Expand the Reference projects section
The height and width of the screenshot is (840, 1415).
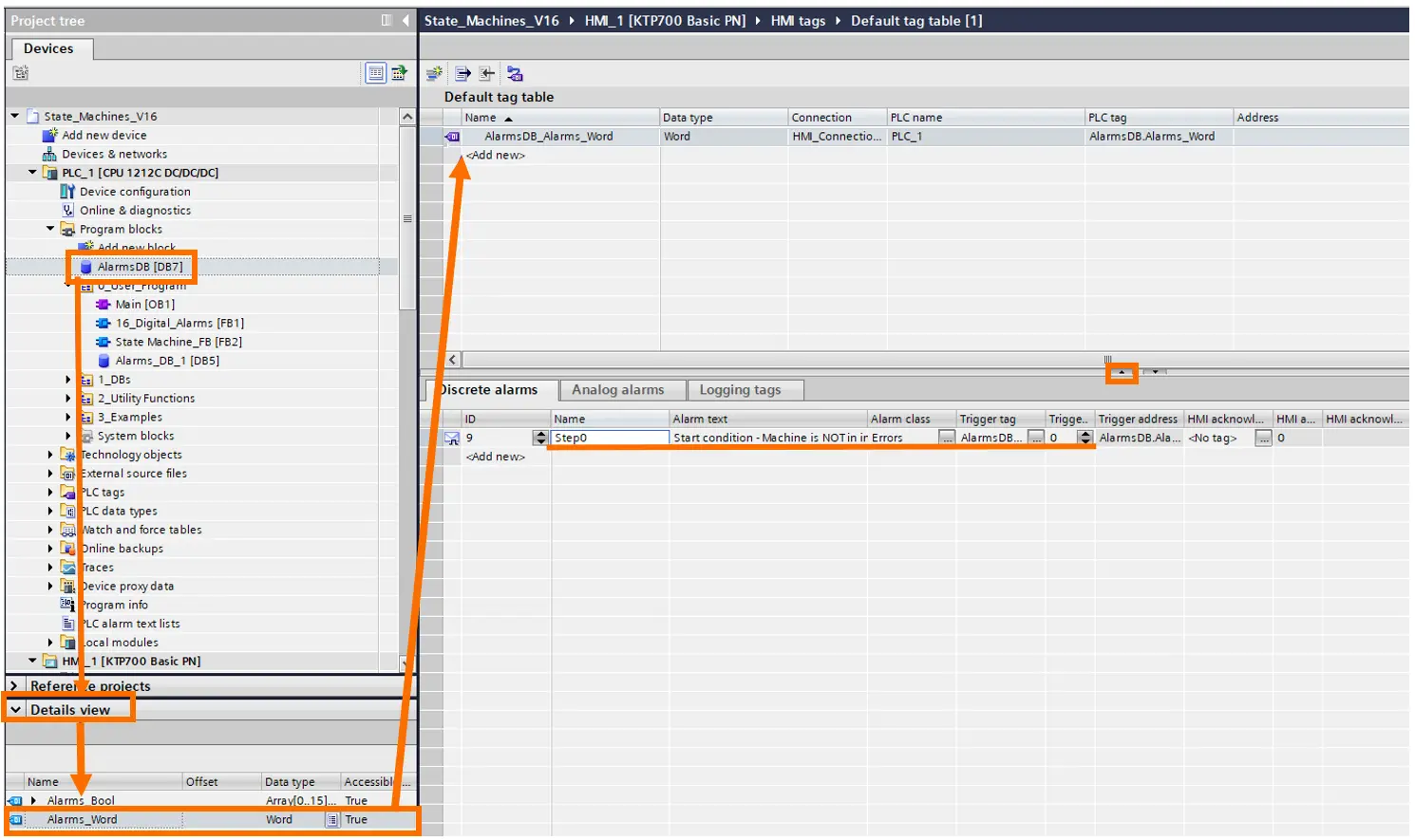(14, 685)
